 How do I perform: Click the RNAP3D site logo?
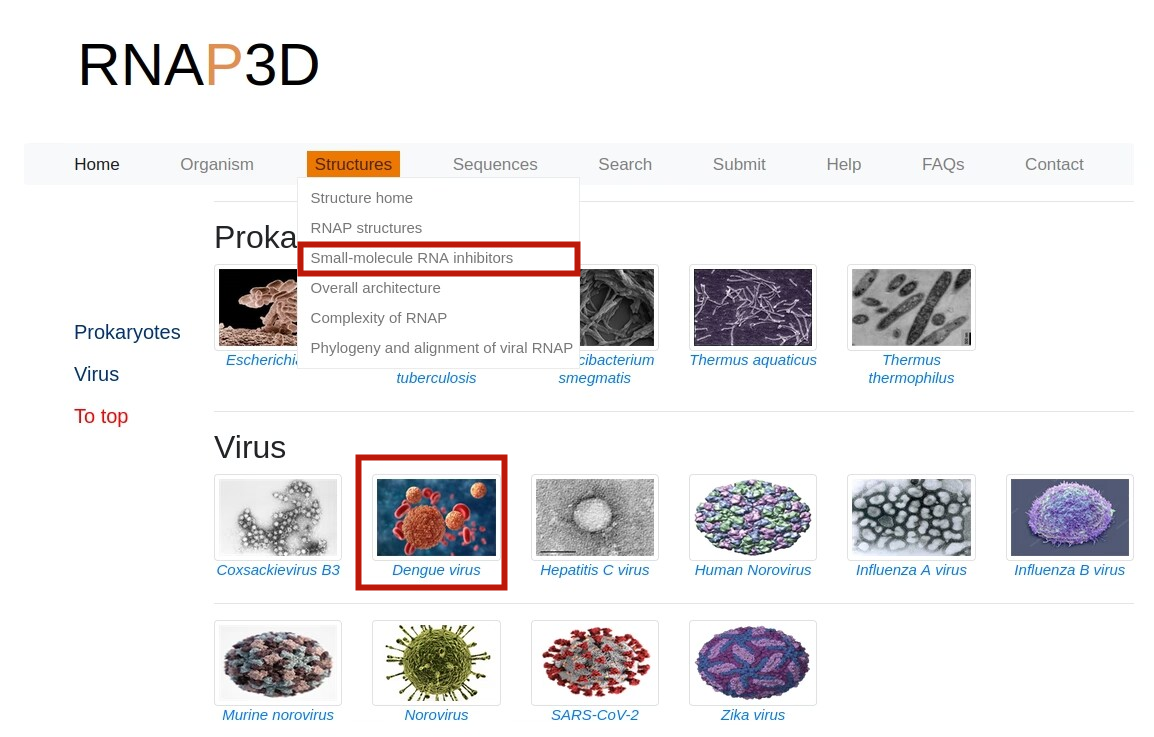[x=199, y=66]
